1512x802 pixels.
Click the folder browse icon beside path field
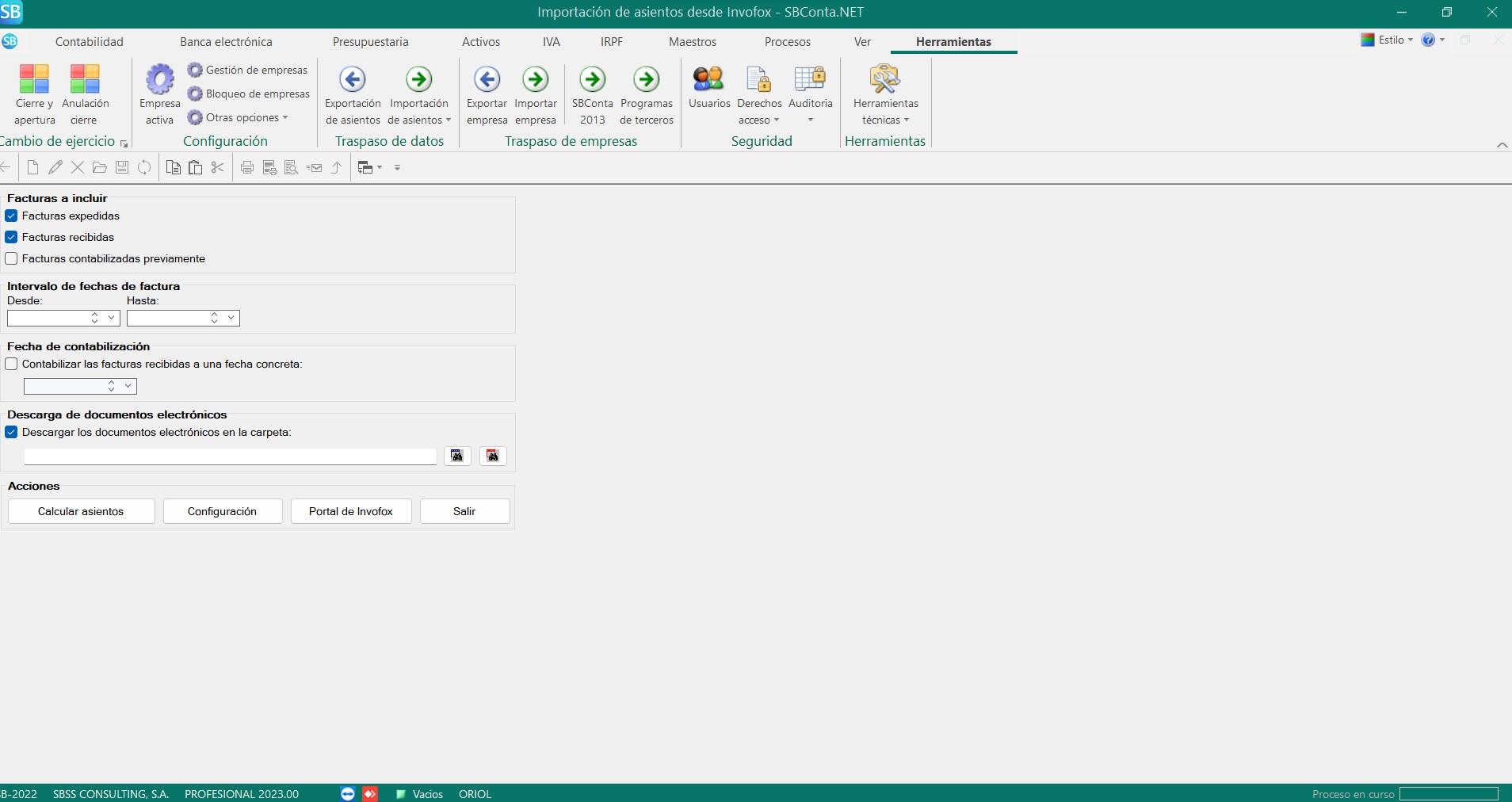tap(457, 456)
